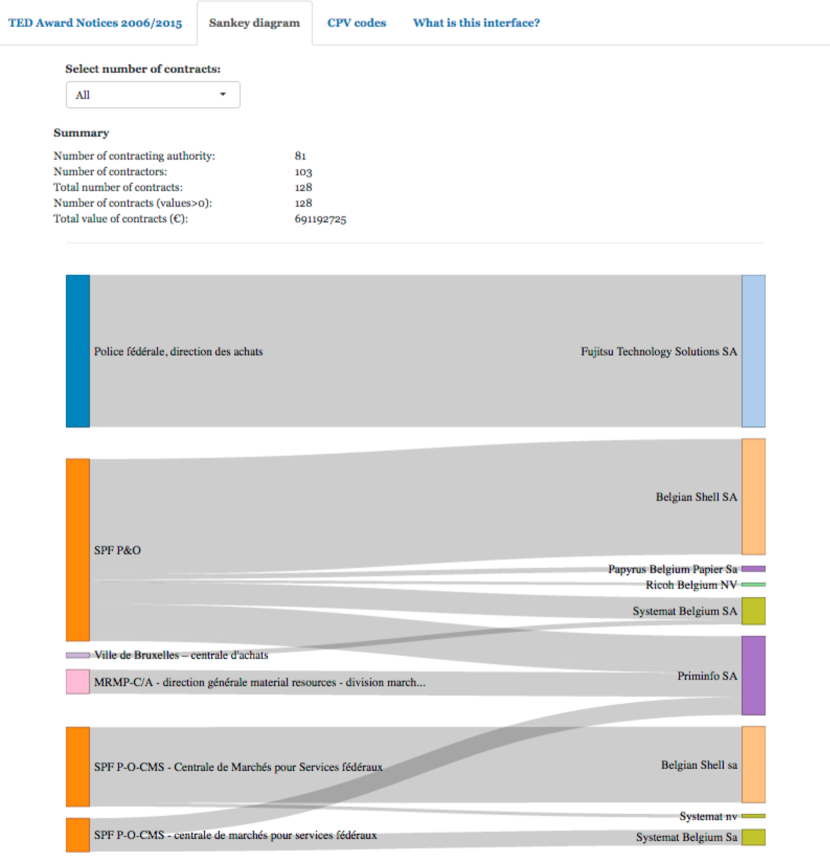
Task: Open the CPV codes tab
Action: click(x=357, y=23)
